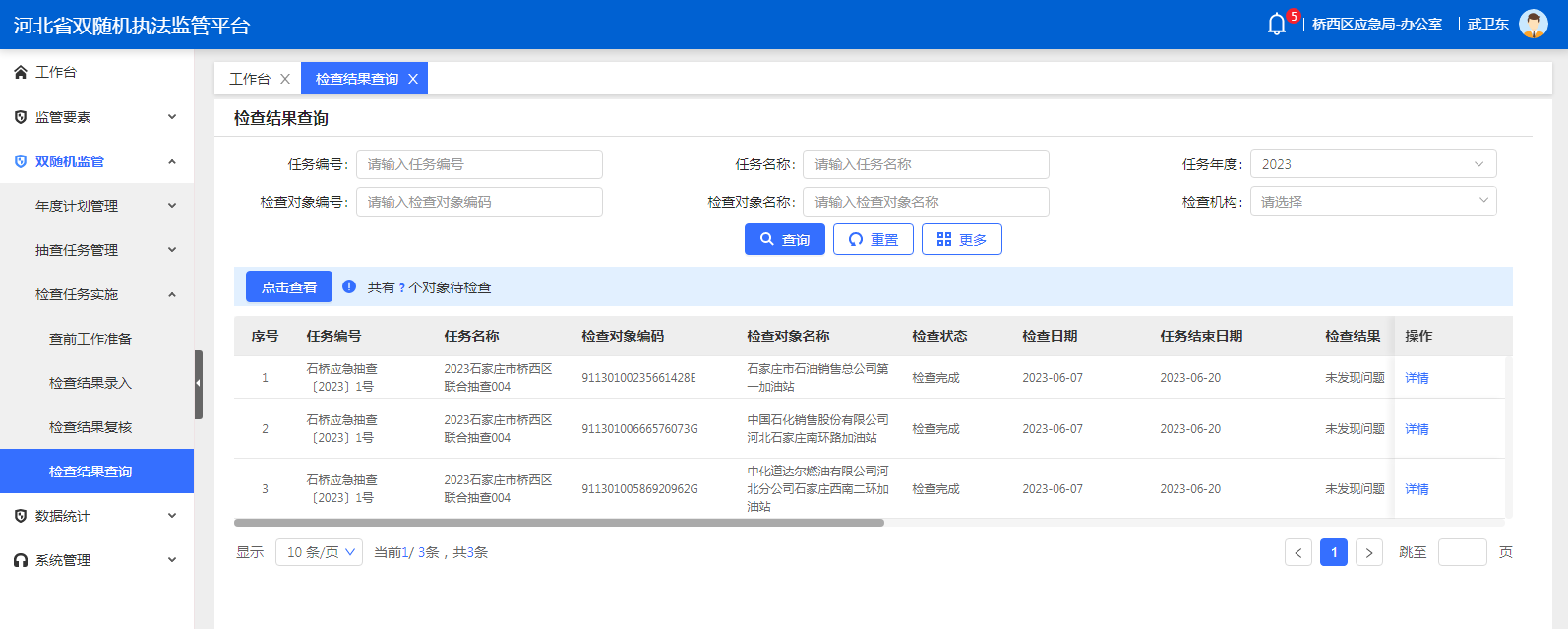Viewport: 1568px width, 629px height.
Task: Open the notification bell
Action: click(x=1277, y=24)
